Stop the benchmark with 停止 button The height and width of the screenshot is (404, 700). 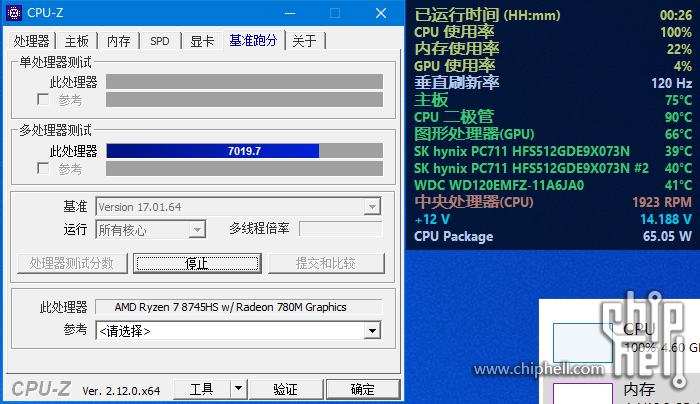197,263
